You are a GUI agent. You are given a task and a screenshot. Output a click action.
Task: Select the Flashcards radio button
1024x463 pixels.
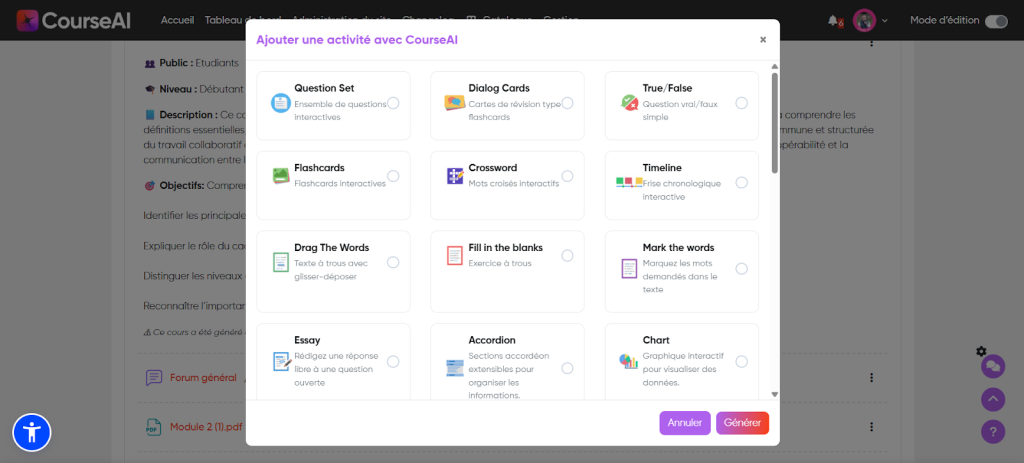393,176
